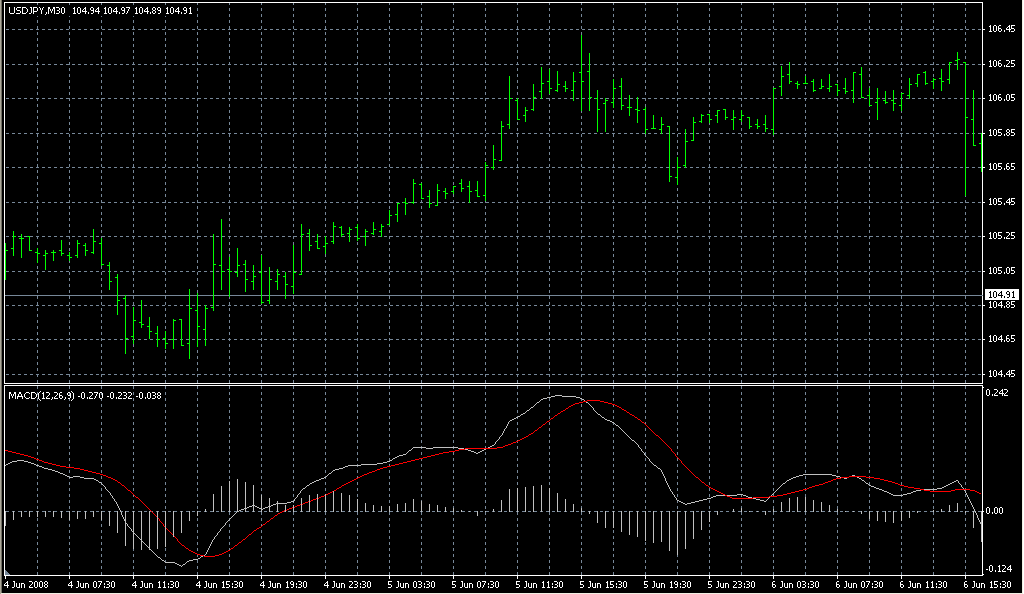Click the highlighted current price tag 104.91
This screenshot has height=594, width=1024.
coord(1001,295)
